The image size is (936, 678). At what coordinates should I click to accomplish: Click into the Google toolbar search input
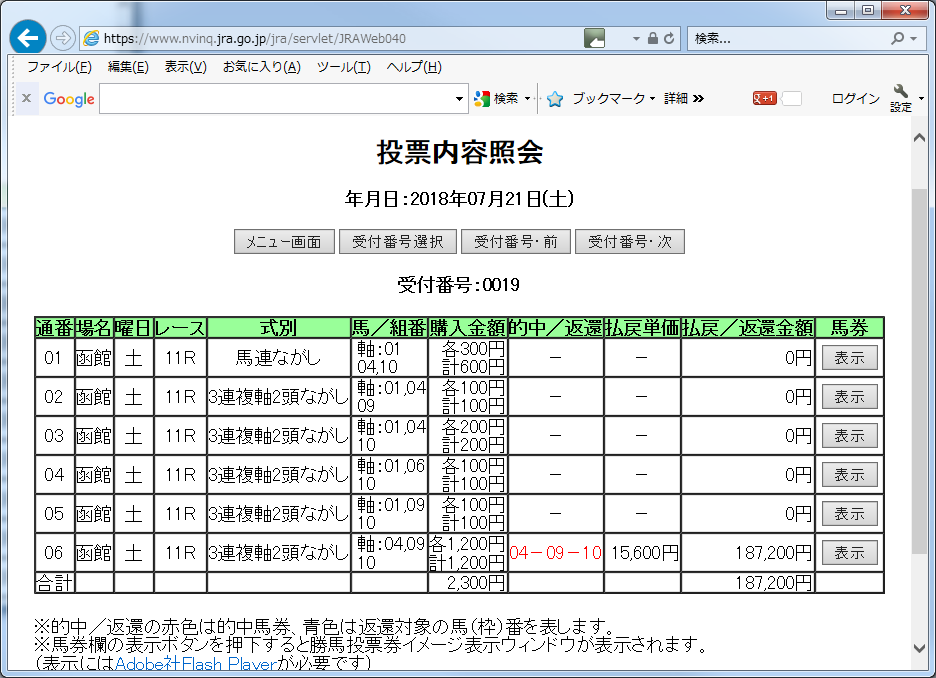(276, 98)
